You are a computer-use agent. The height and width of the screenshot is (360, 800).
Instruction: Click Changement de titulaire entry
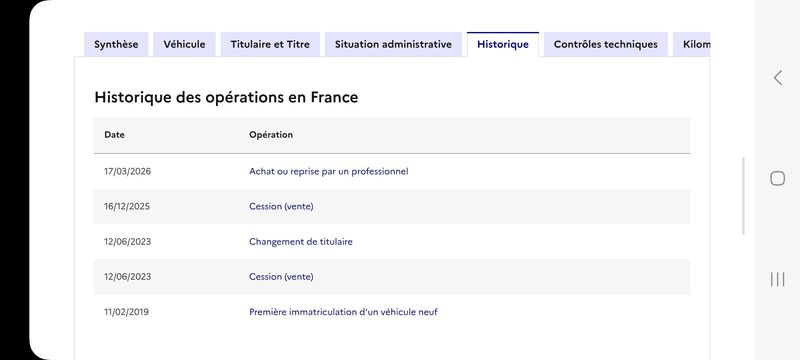click(301, 242)
